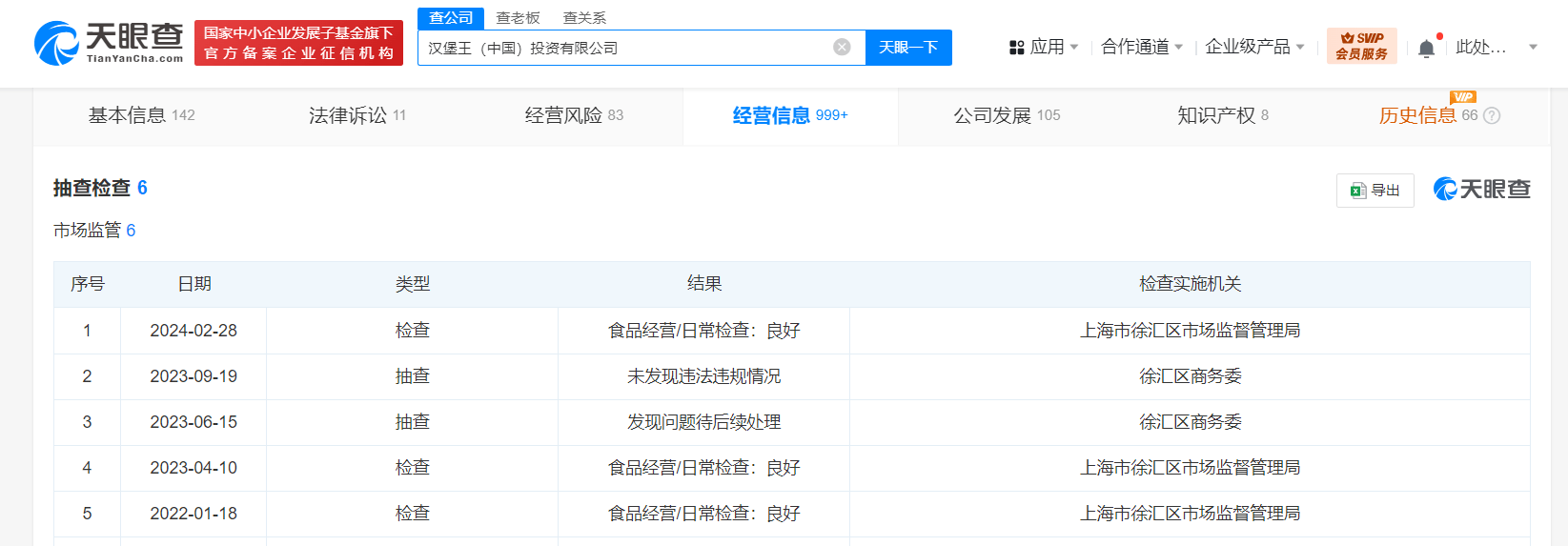This screenshot has width=1568, height=546.
Task: Open the SVIP member service badge
Action: pos(1362,46)
